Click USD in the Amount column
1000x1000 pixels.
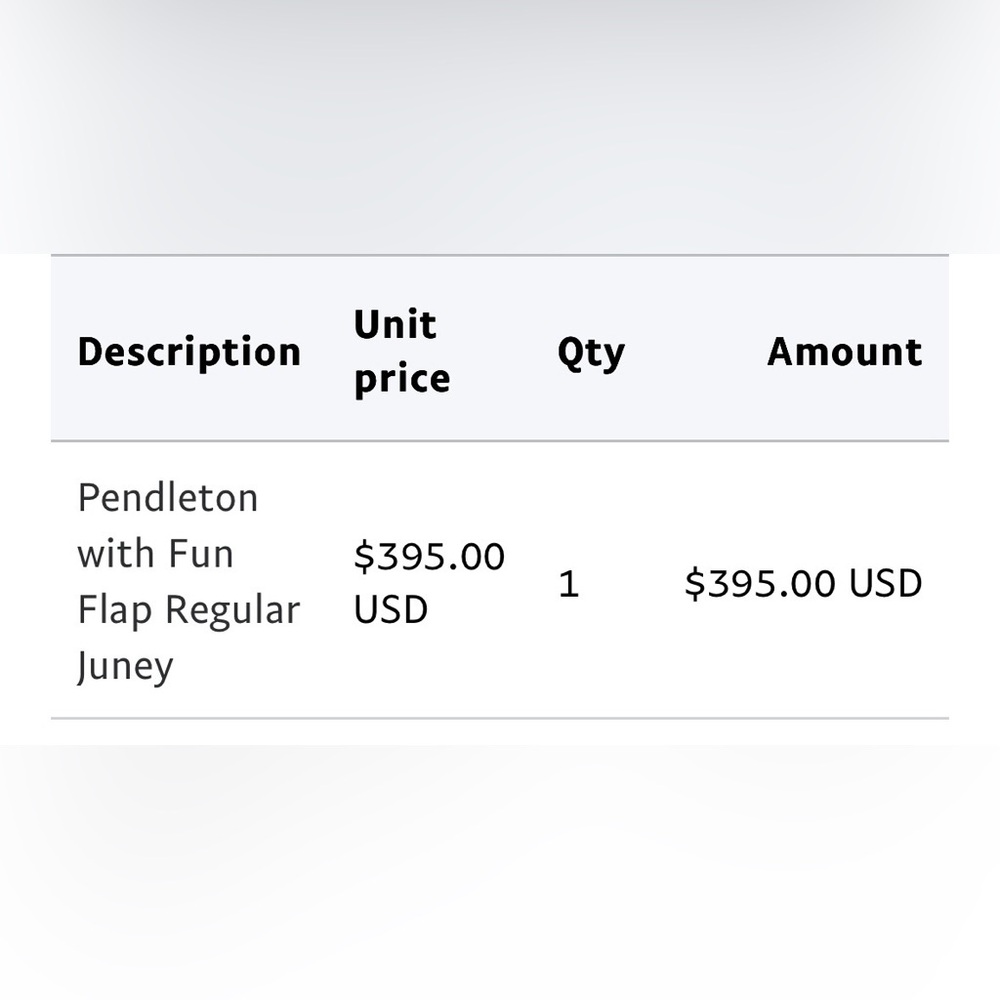pyautogui.click(x=886, y=583)
